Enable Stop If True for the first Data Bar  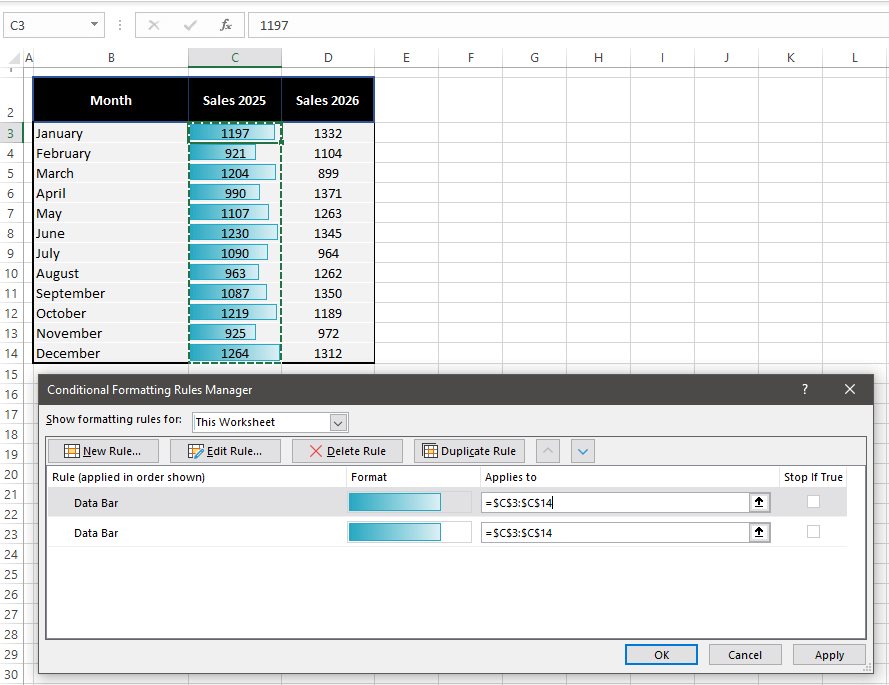click(x=813, y=502)
